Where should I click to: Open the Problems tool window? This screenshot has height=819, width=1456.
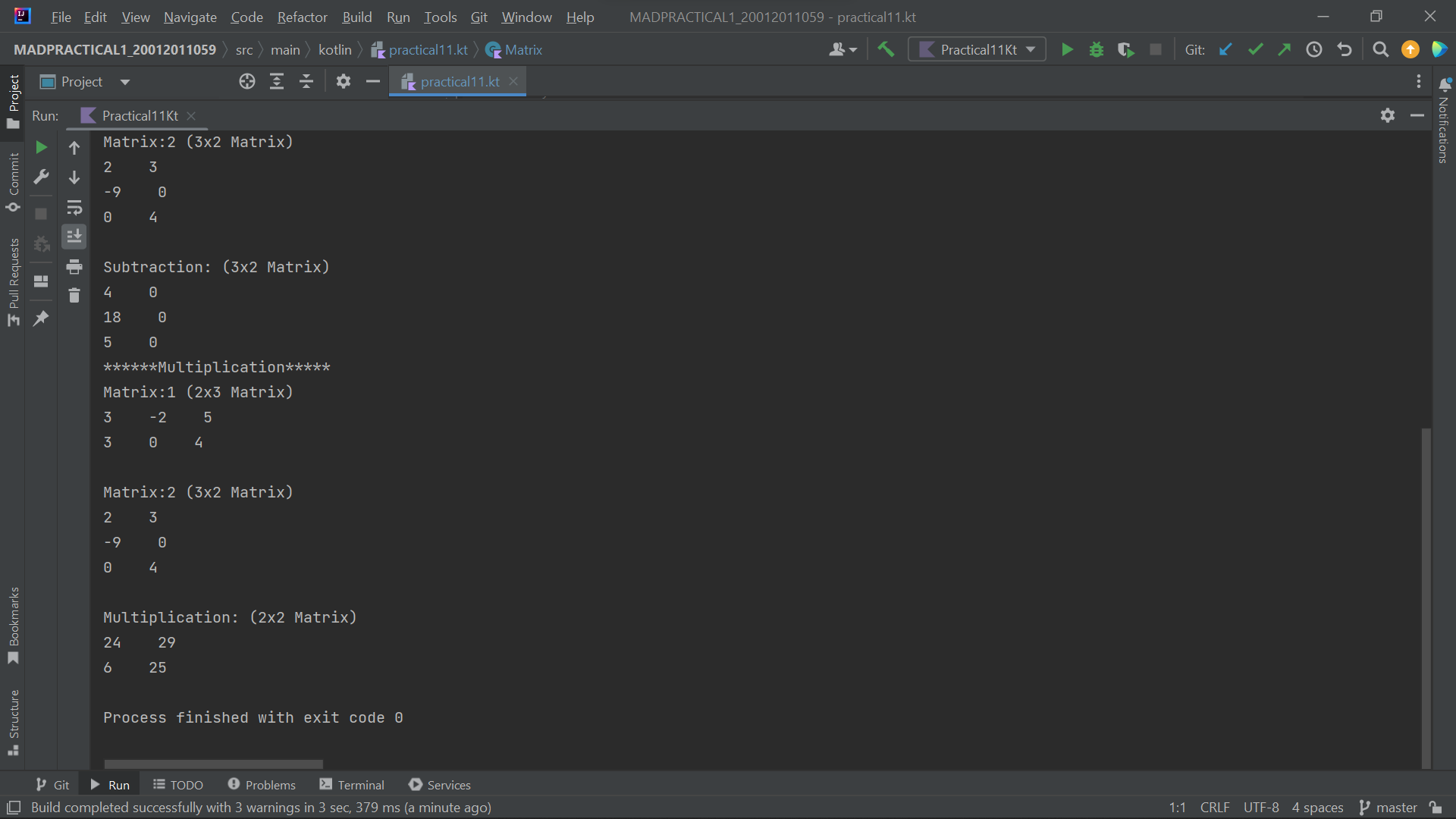coord(262,785)
